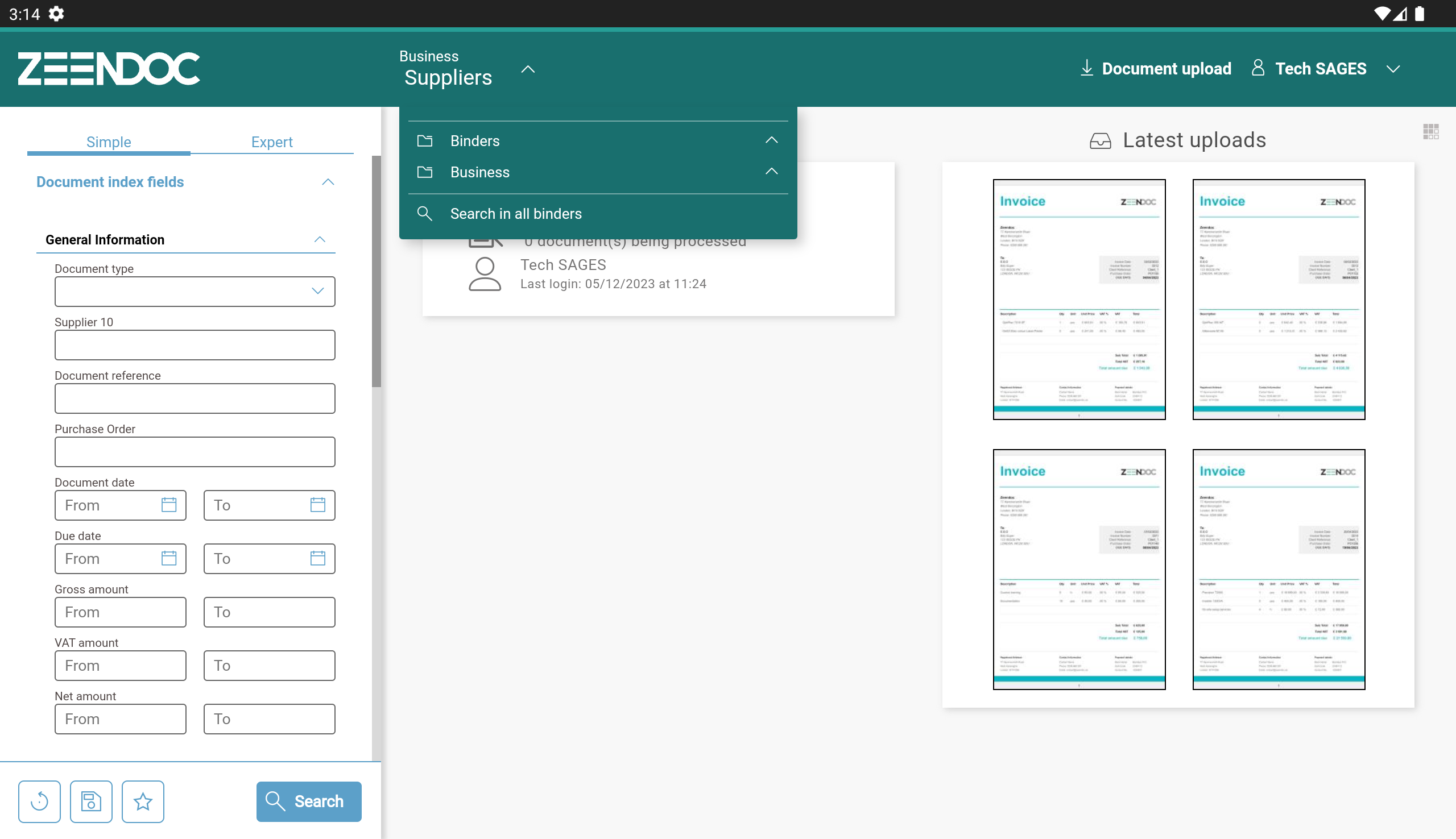Click the favorites star icon
Viewport: 1456px width, 839px height.
(143, 801)
